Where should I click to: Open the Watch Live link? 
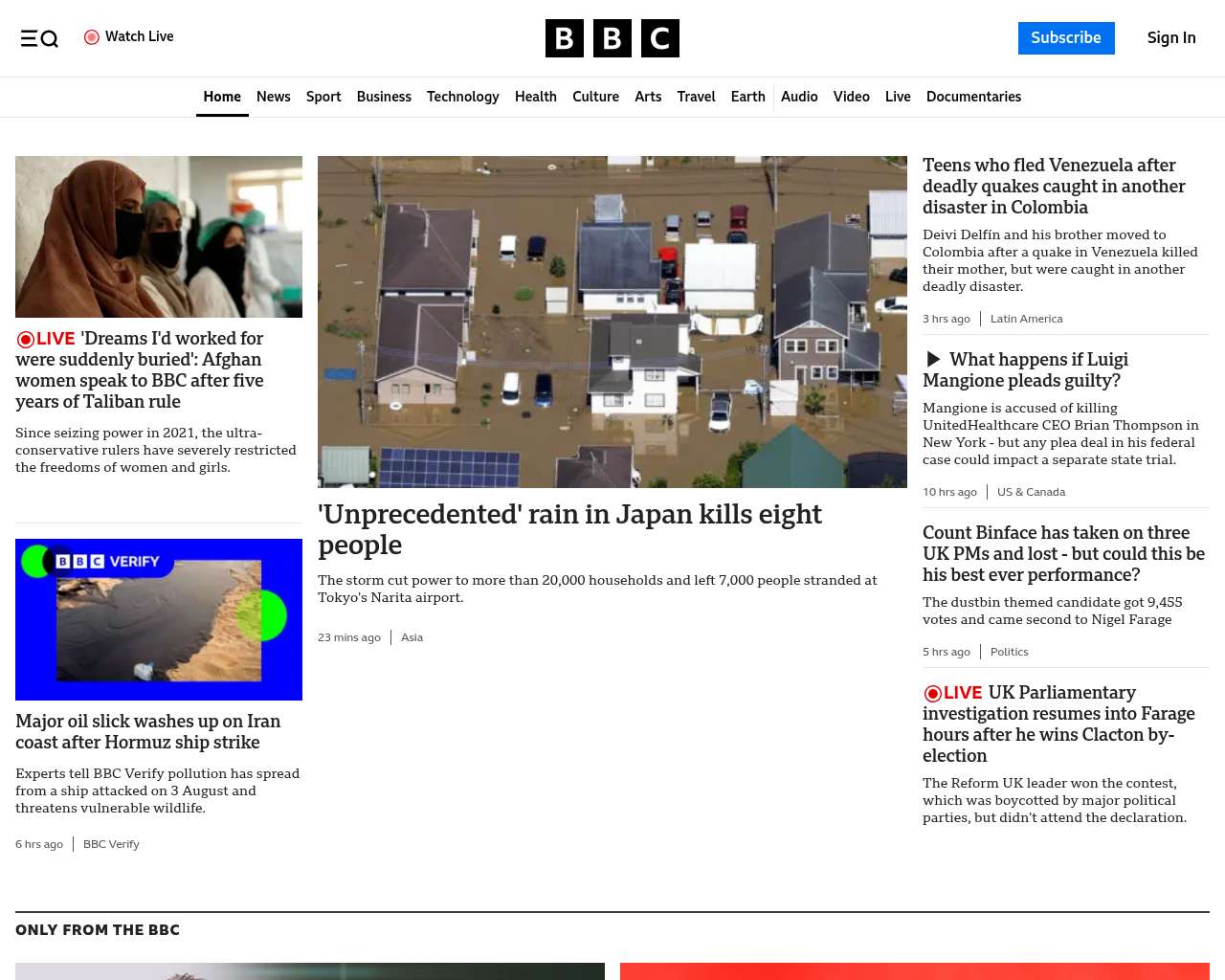point(129,37)
